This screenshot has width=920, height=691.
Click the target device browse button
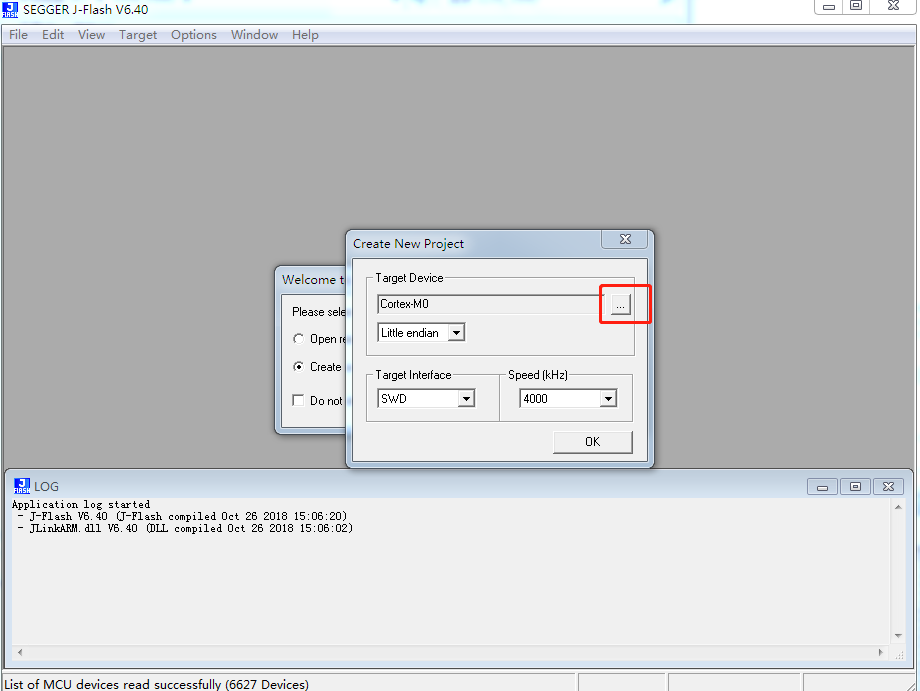621,304
